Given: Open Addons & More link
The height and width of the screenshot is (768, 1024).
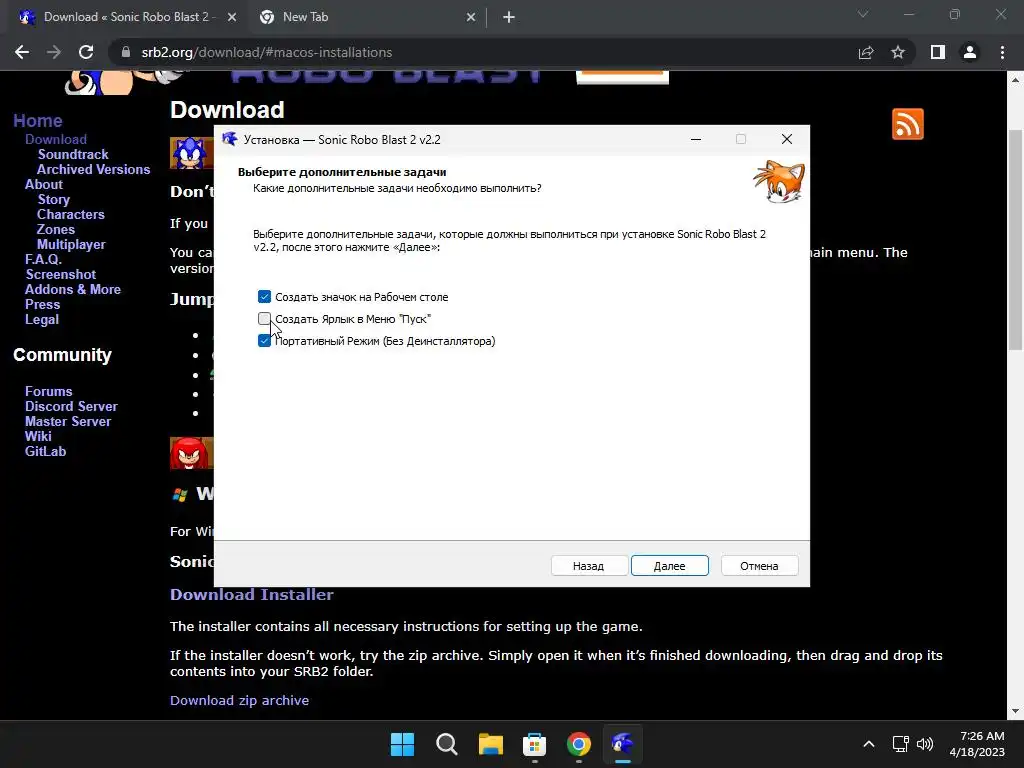Looking at the screenshot, I should pos(72,289).
